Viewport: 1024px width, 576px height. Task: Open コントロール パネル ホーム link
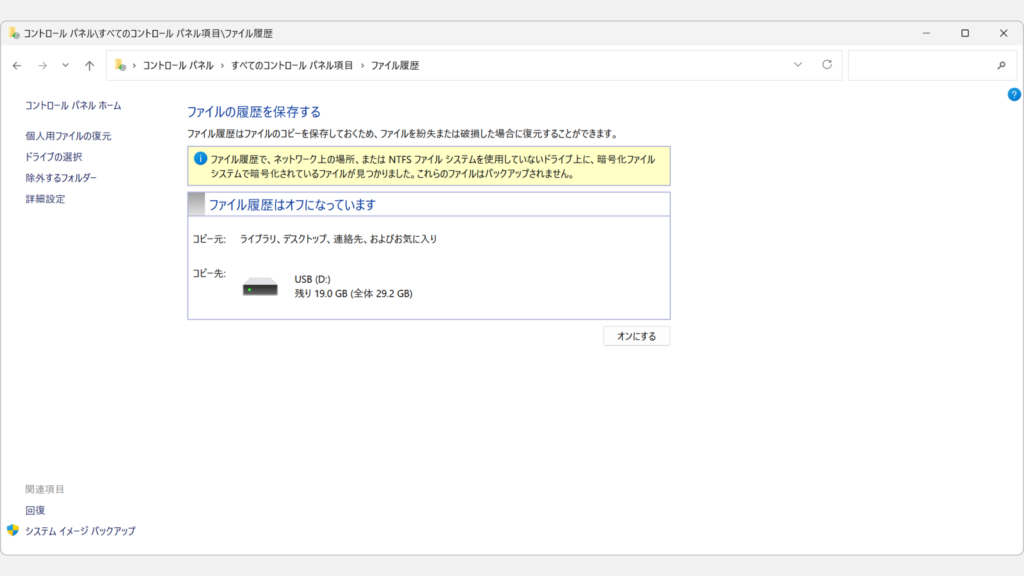(x=73, y=105)
